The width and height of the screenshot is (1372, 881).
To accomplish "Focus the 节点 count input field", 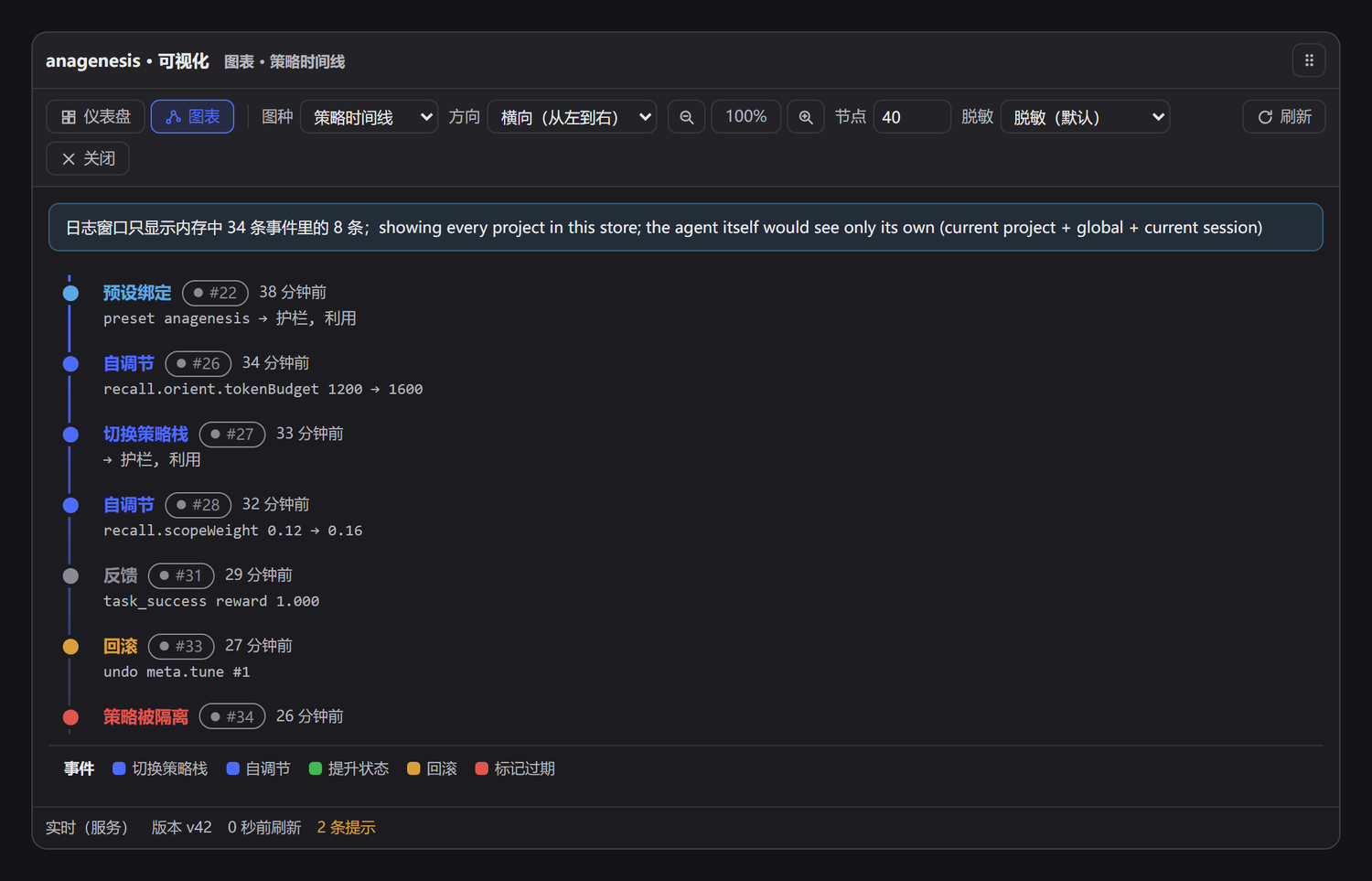I will (912, 117).
